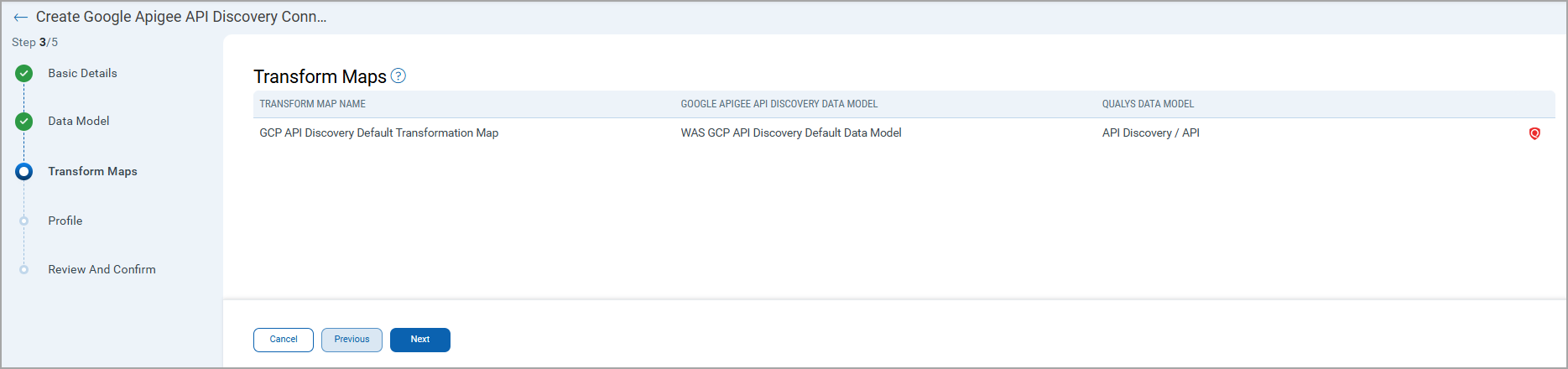Select the completed Data Model step checkmark
The width and height of the screenshot is (1568, 369).
(x=24, y=122)
